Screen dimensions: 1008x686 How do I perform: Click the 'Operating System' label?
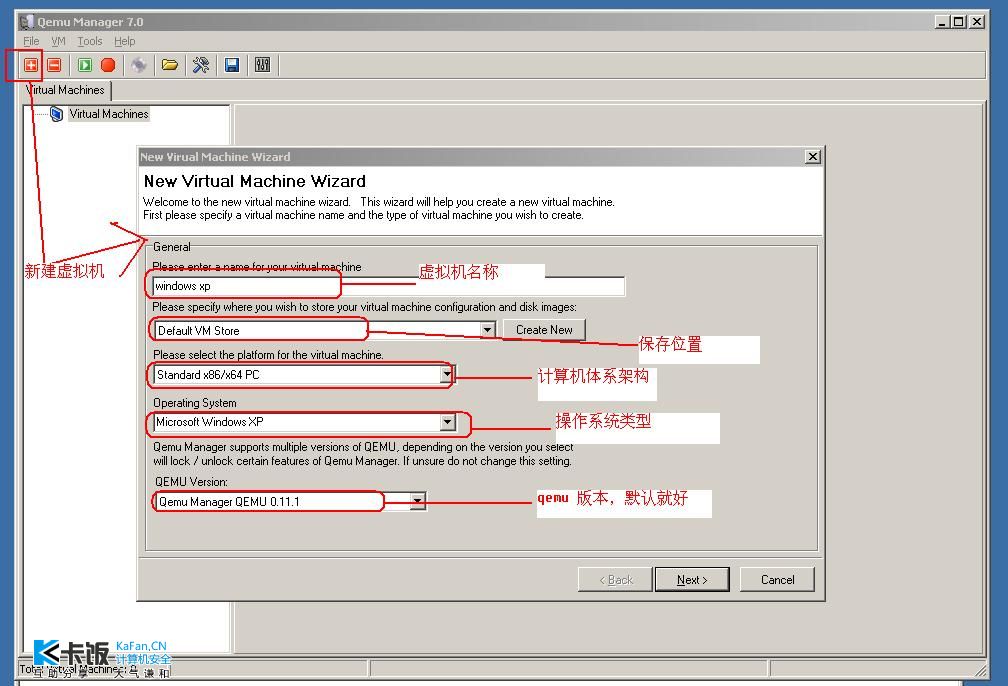tap(195, 403)
